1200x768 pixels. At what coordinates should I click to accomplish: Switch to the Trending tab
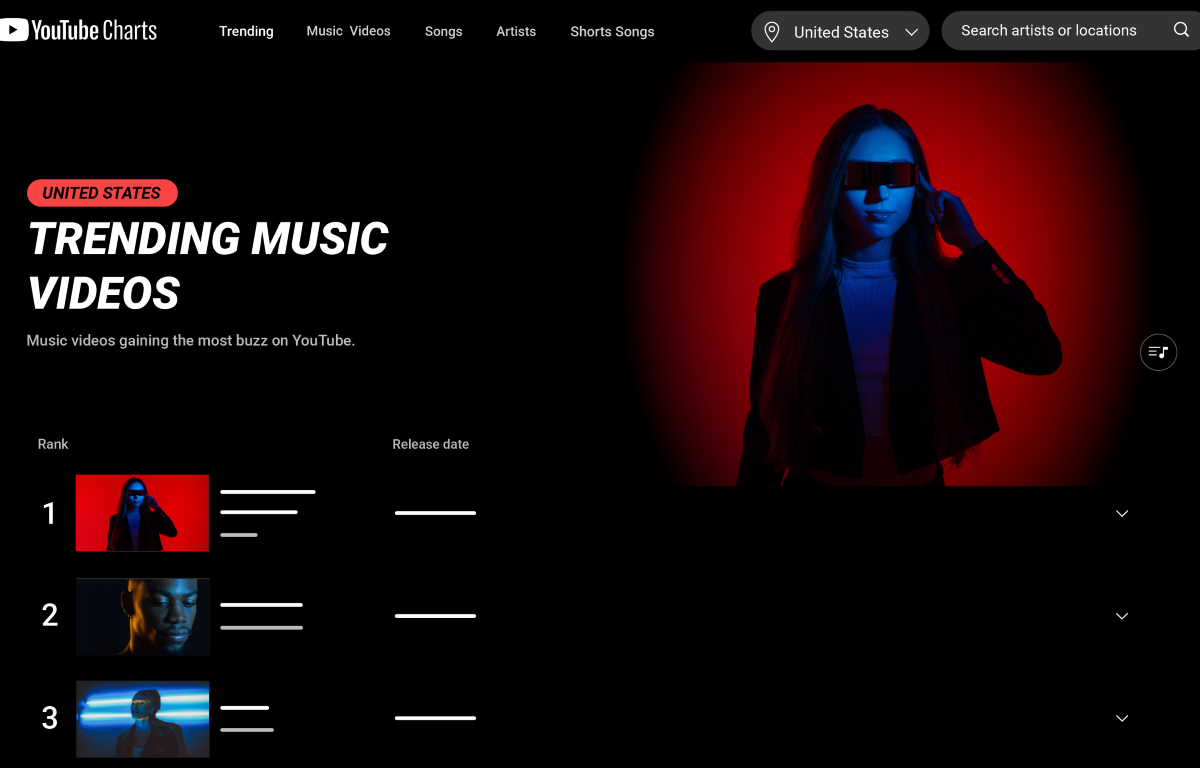246,31
